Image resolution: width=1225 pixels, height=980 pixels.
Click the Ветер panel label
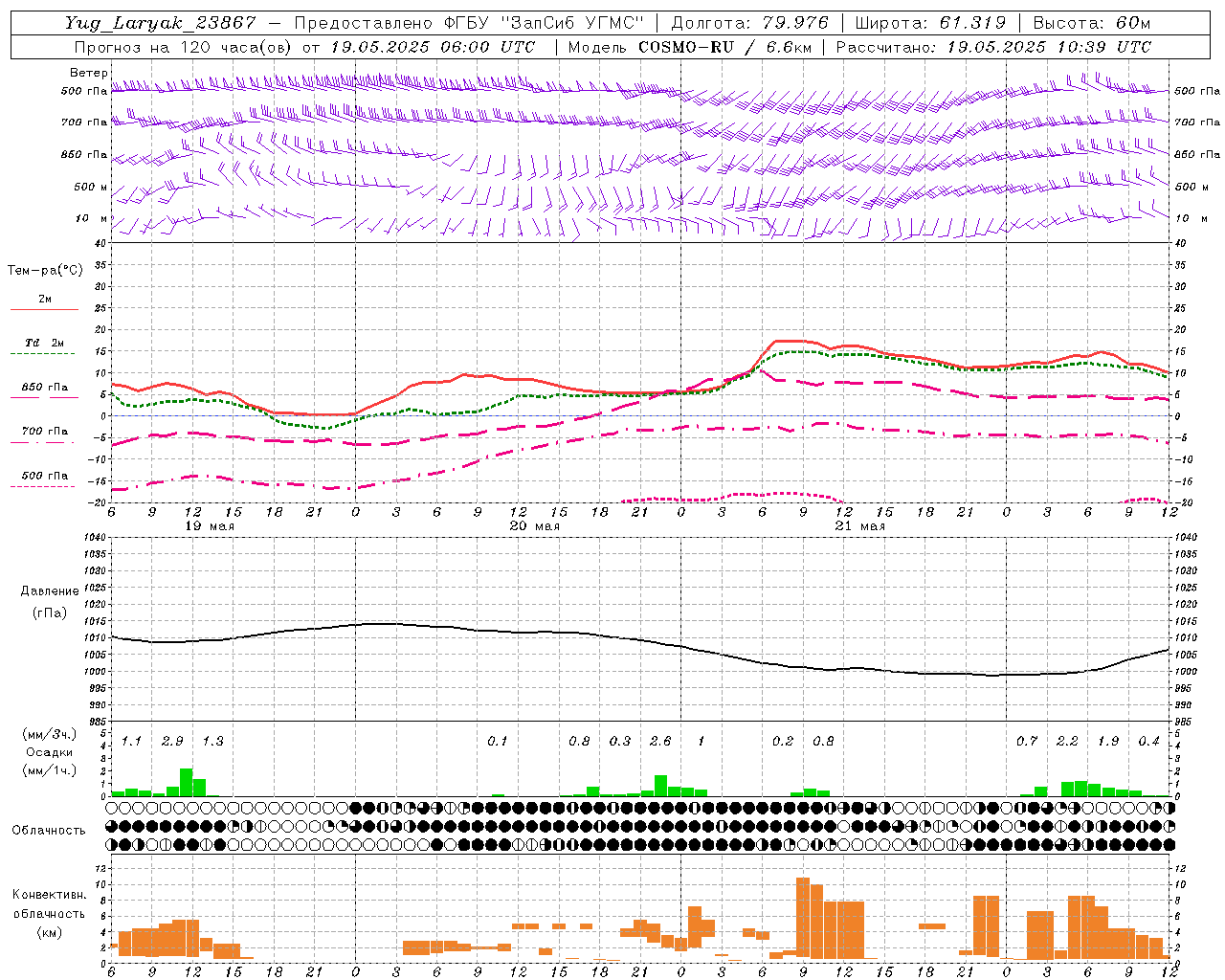pyautogui.click(x=89, y=73)
